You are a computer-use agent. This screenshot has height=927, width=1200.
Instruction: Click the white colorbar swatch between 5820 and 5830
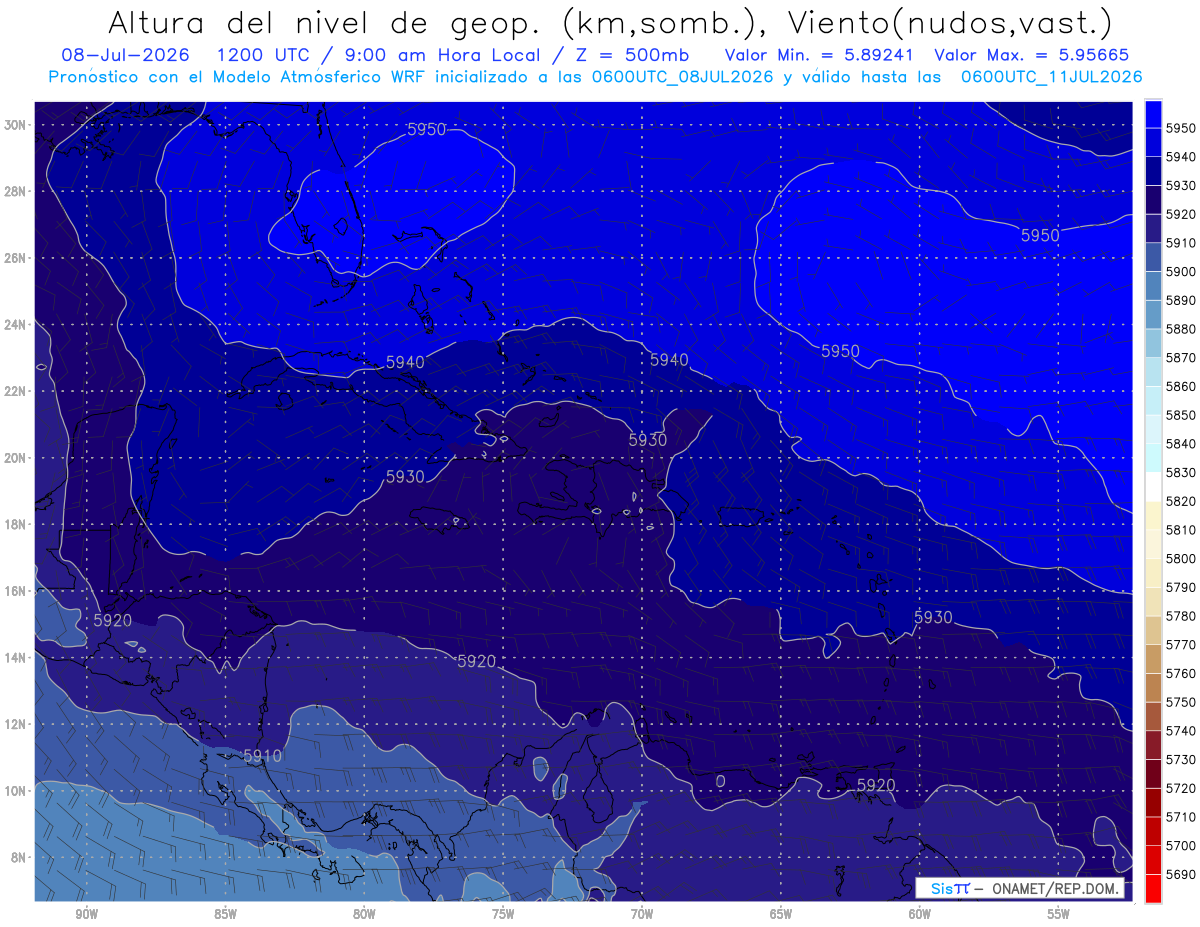pyautogui.click(x=1153, y=486)
